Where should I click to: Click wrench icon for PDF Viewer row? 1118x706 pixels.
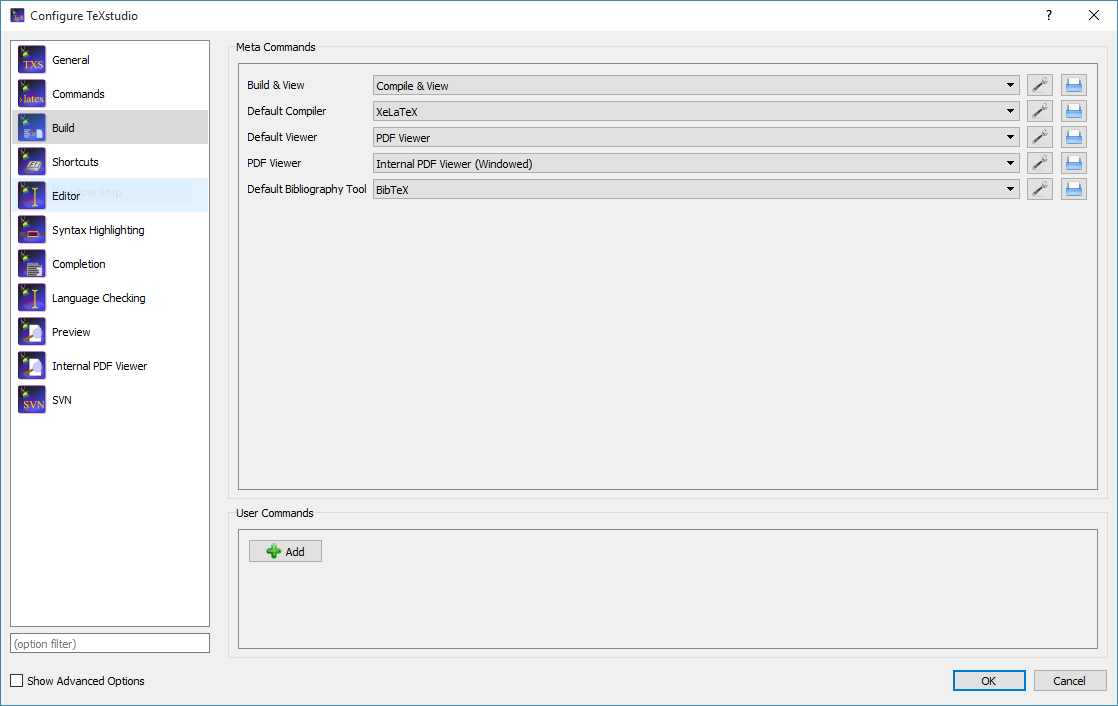point(1040,163)
